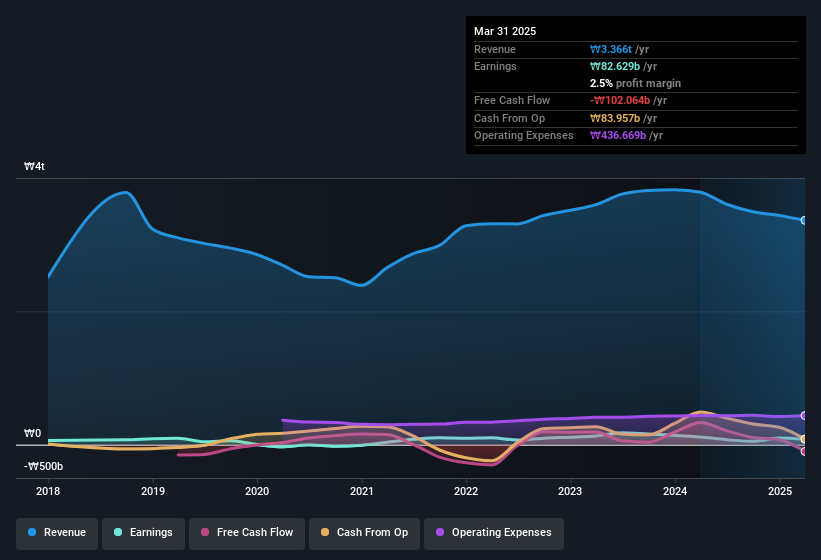Click the ₩82.629b earnings value

(615, 66)
